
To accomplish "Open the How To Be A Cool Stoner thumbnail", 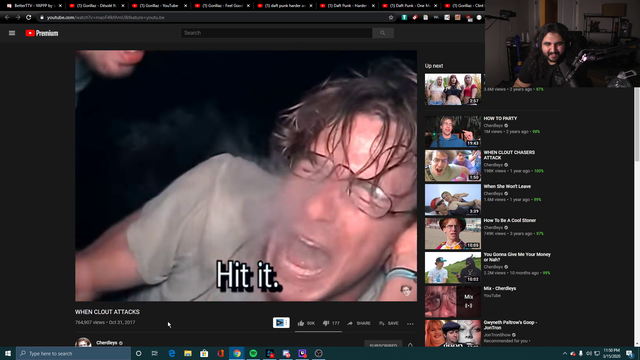I will tap(453, 233).
